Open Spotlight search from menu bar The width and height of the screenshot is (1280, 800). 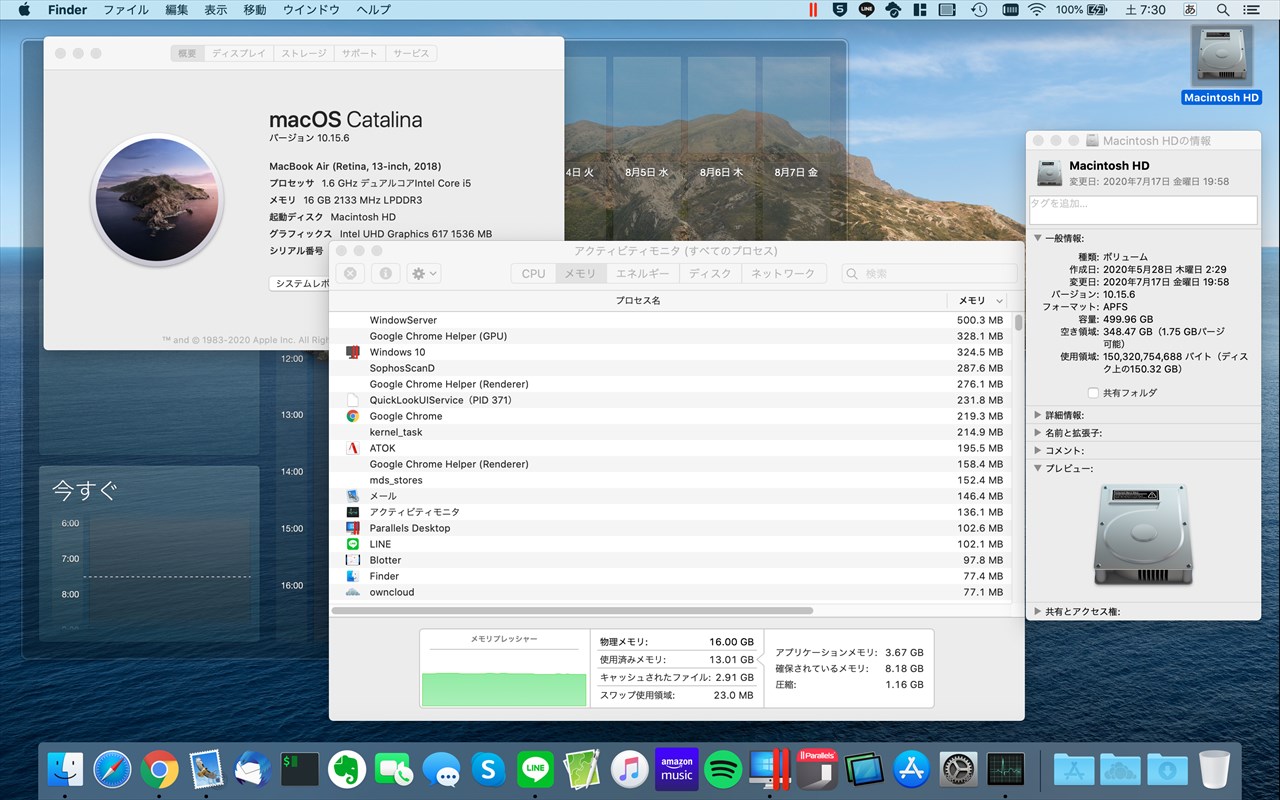pos(1223,10)
